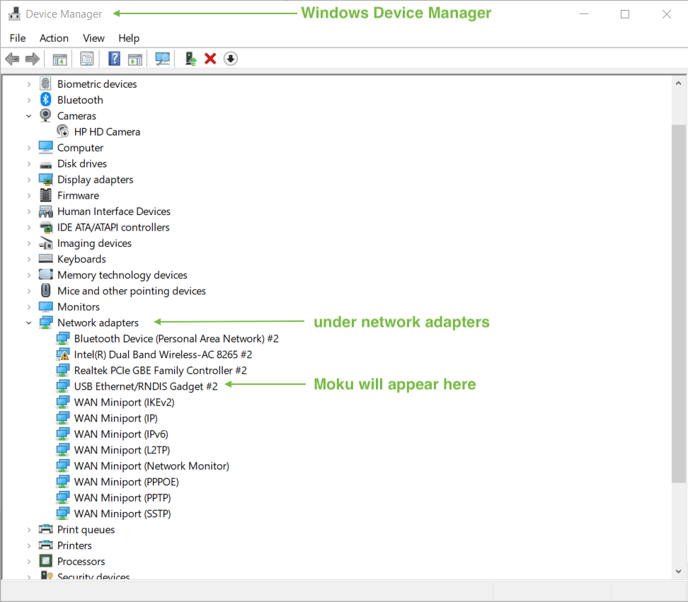Click the Human Interface Devices icon
Image resolution: width=688 pixels, height=602 pixels.
tap(46, 211)
